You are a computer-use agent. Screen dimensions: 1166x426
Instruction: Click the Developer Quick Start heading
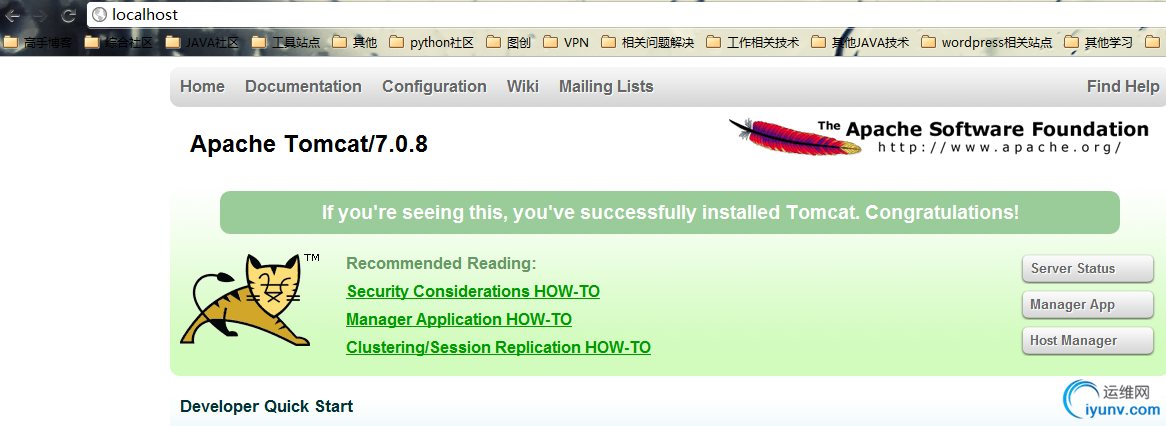tap(266, 407)
